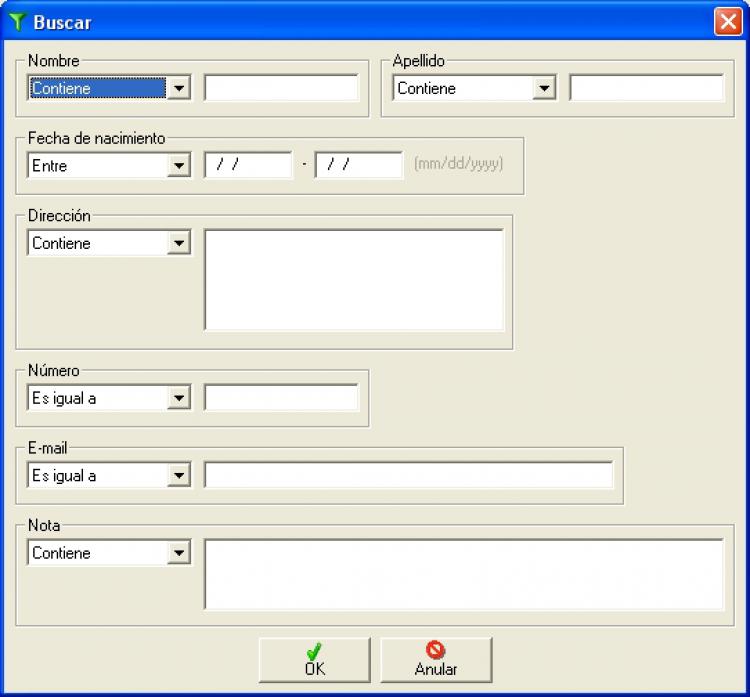Click the E-mail group label
The width and height of the screenshot is (750, 697).
click(47, 448)
